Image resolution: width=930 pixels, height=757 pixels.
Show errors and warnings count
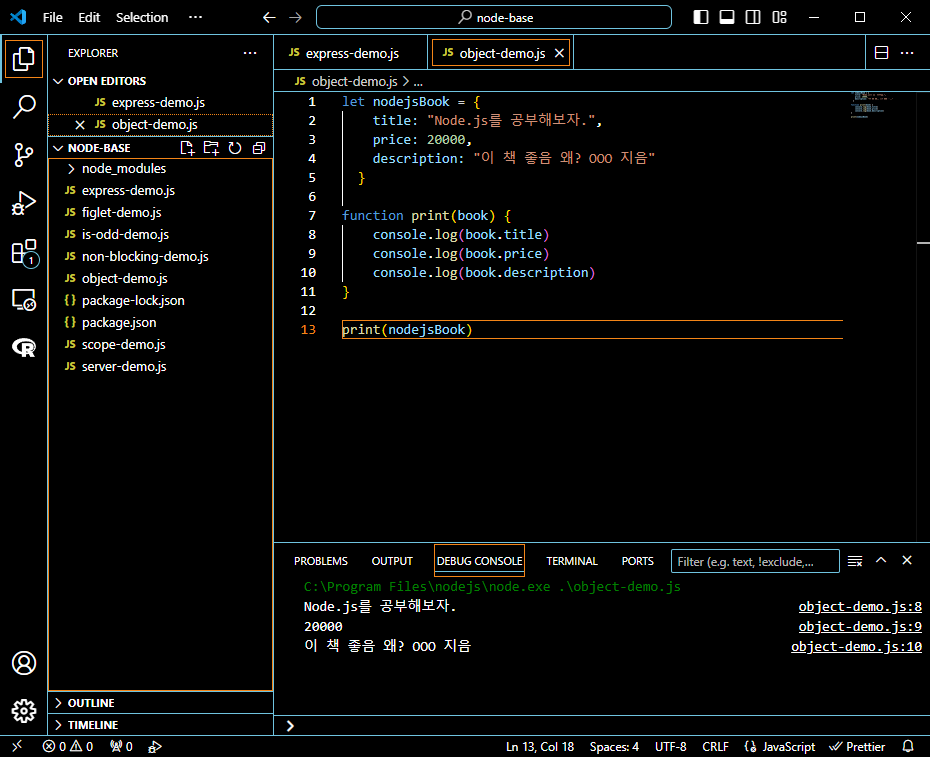[x=68, y=746]
